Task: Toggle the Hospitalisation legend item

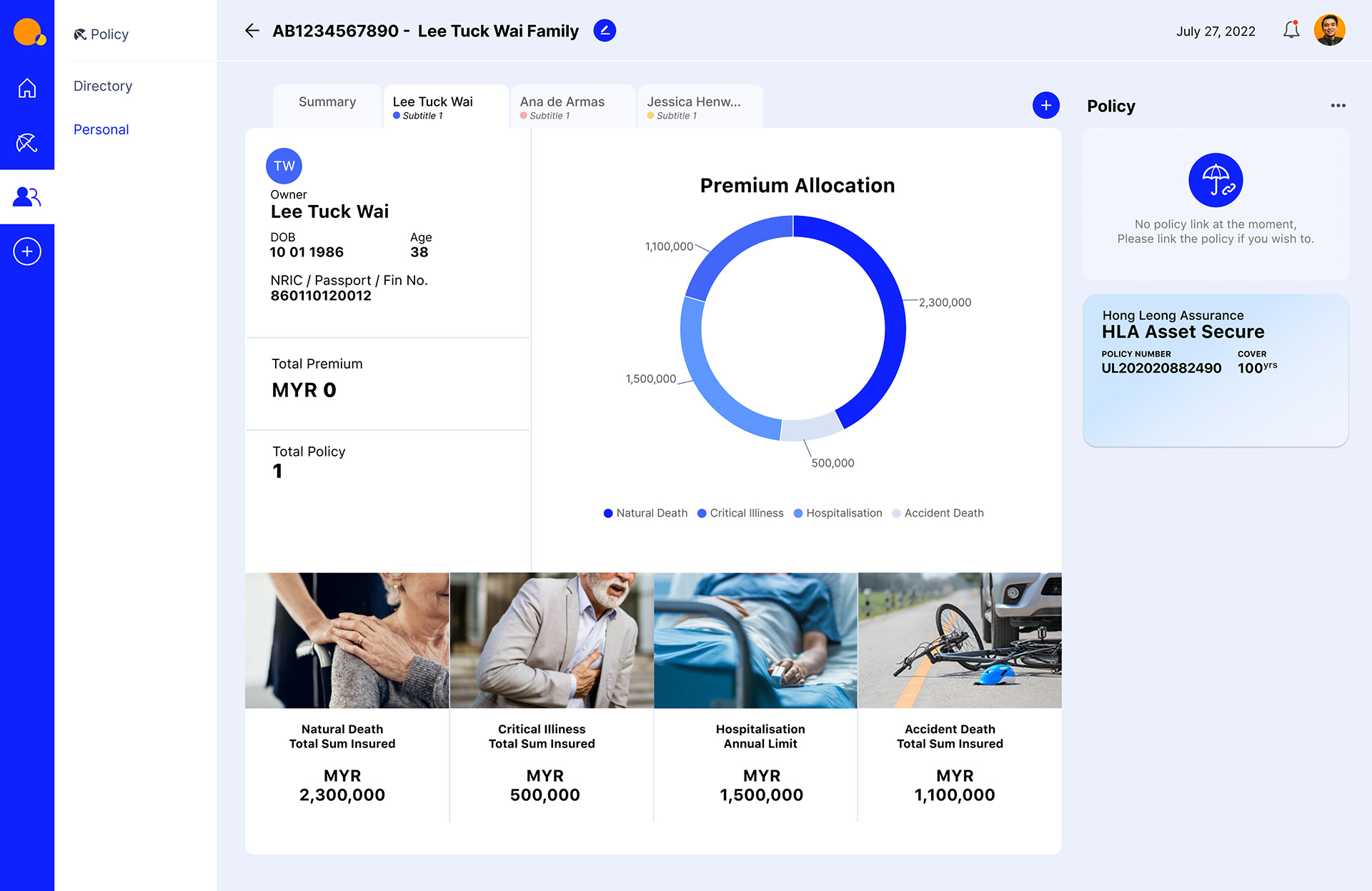Action: click(x=837, y=513)
